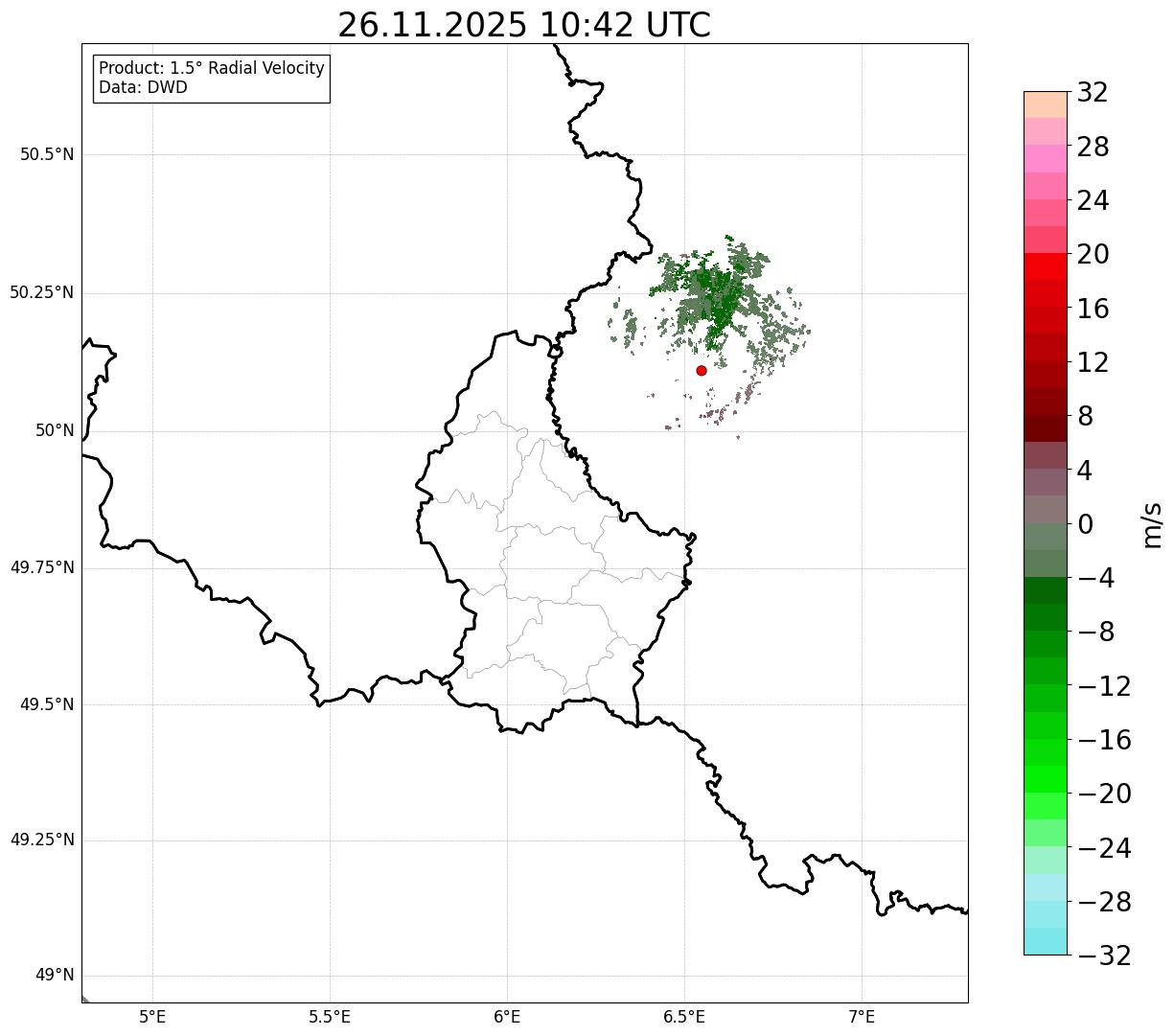
Task: Click the cyan bottom colorbar segment
Action: [1046, 941]
